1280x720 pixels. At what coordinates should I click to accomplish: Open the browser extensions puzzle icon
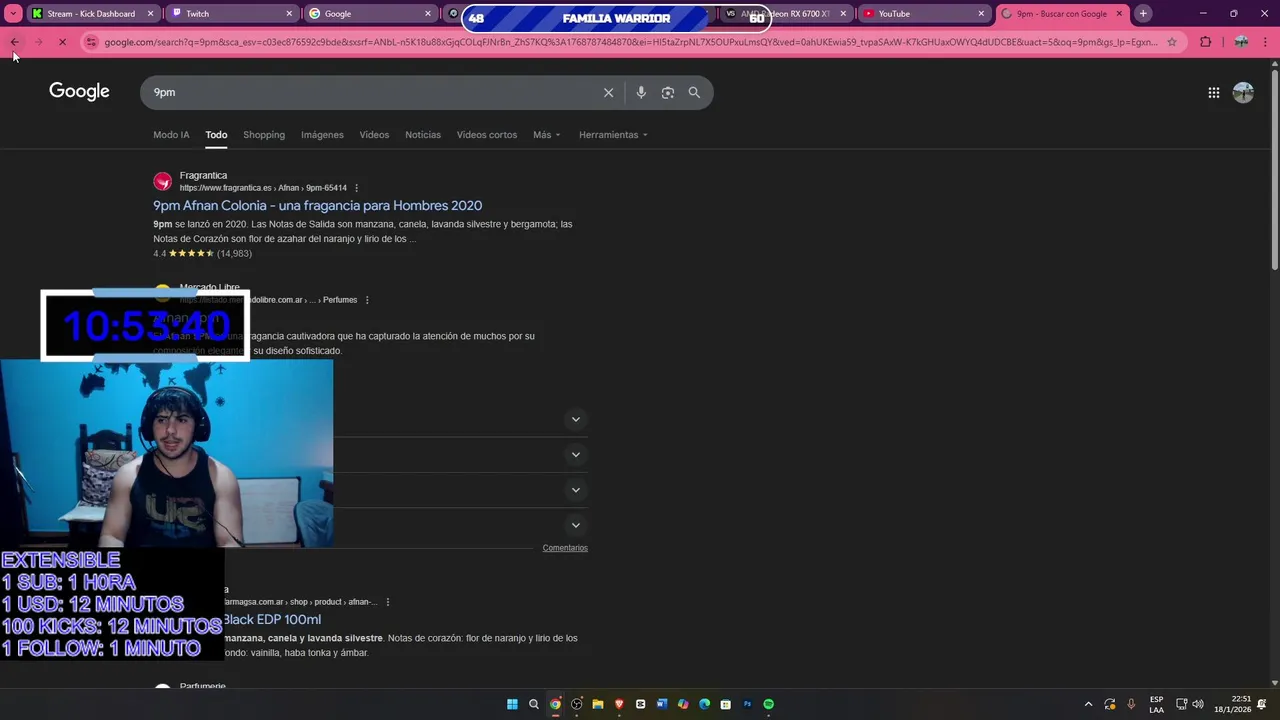[1205, 42]
